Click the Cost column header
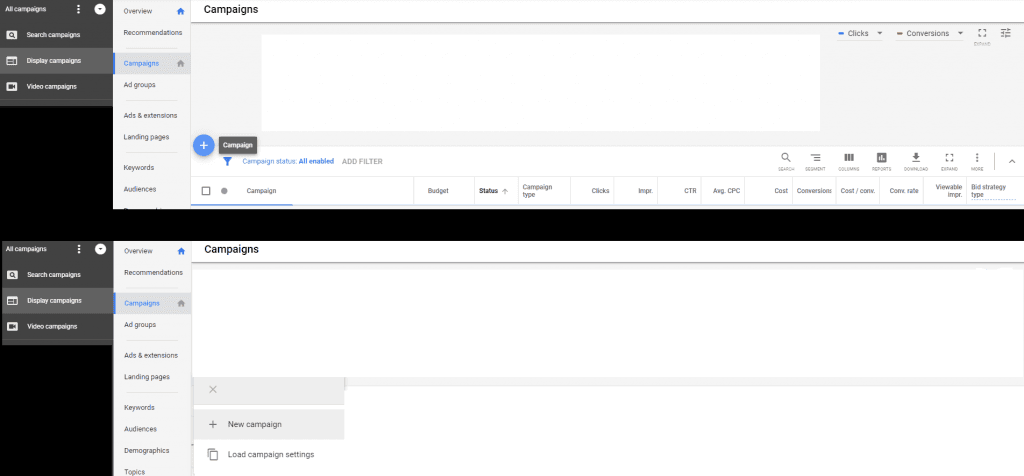 pos(781,191)
